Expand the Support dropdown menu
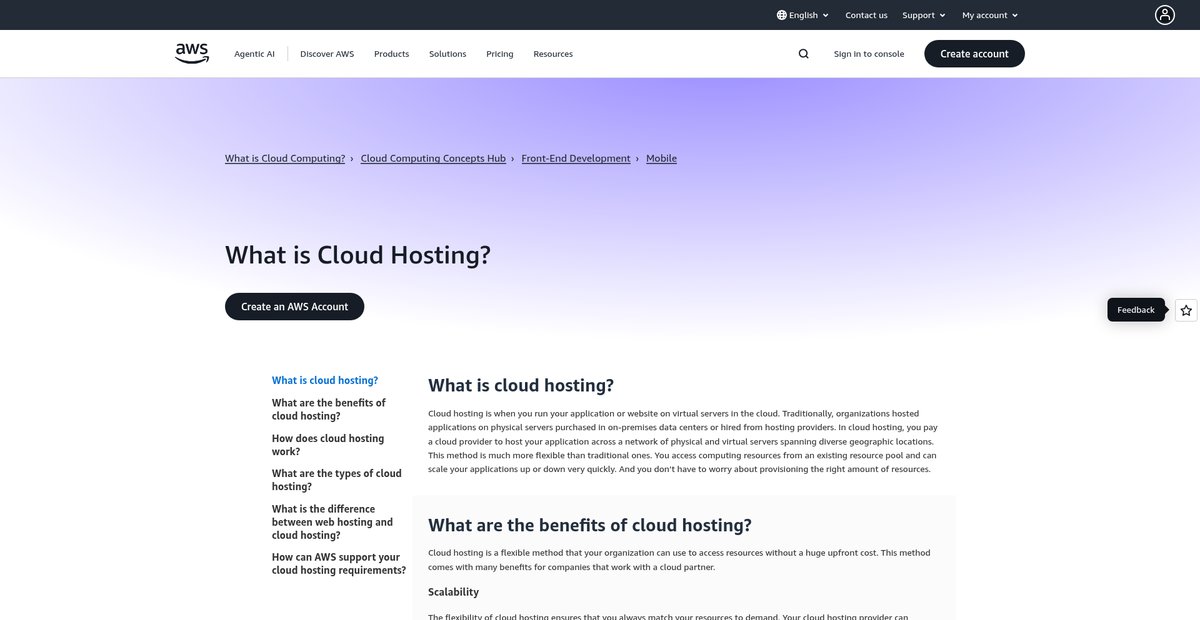The width and height of the screenshot is (1200, 620). (x=924, y=15)
